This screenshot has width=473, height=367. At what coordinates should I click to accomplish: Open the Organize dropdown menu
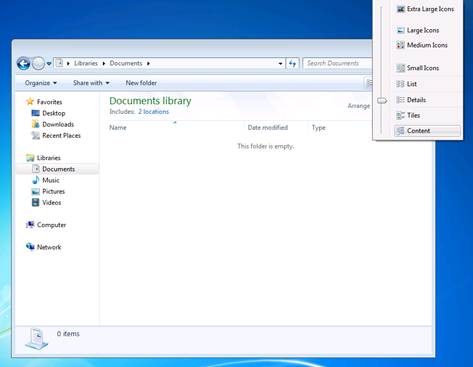coord(41,83)
